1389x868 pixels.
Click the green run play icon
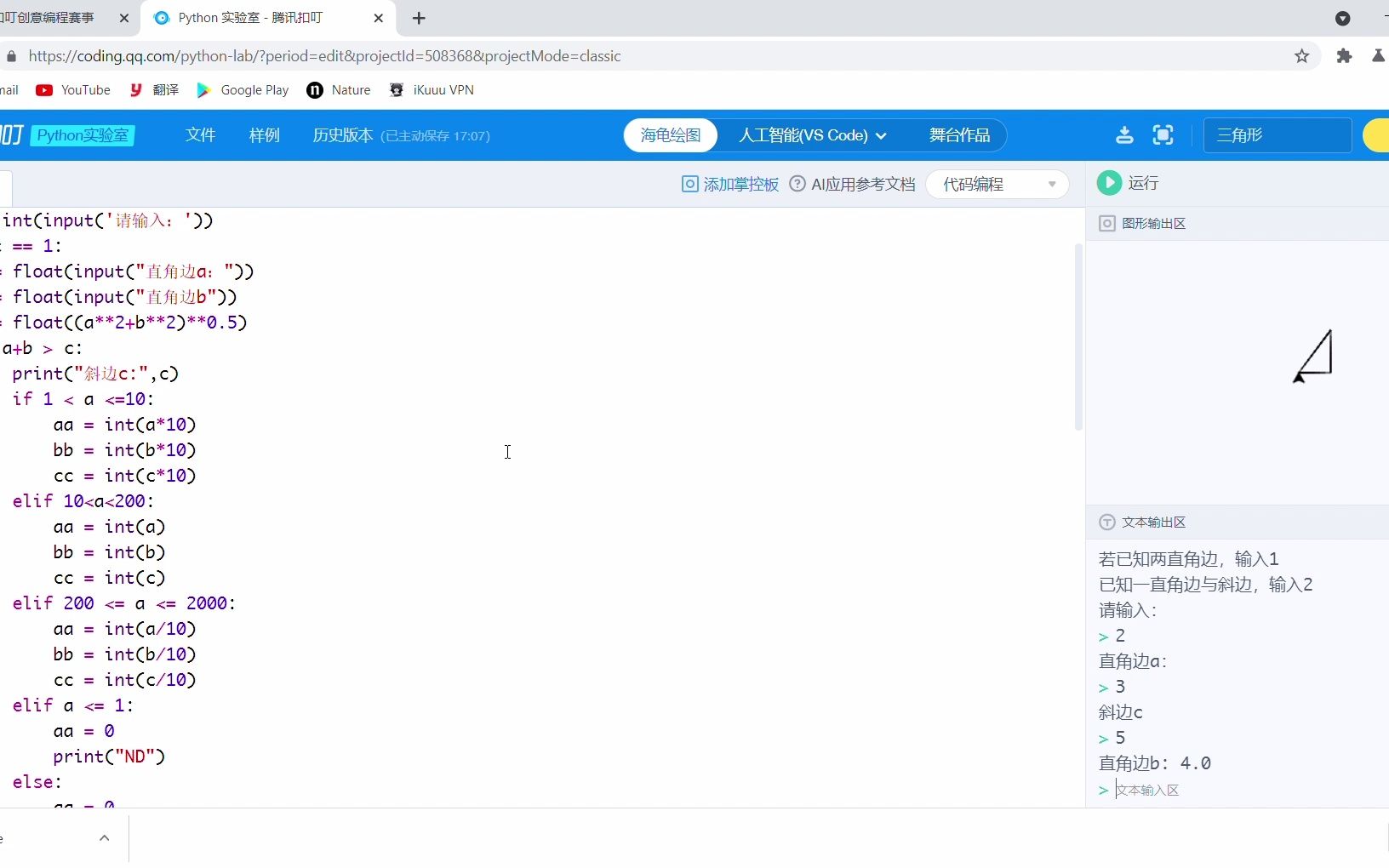[1109, 183]
